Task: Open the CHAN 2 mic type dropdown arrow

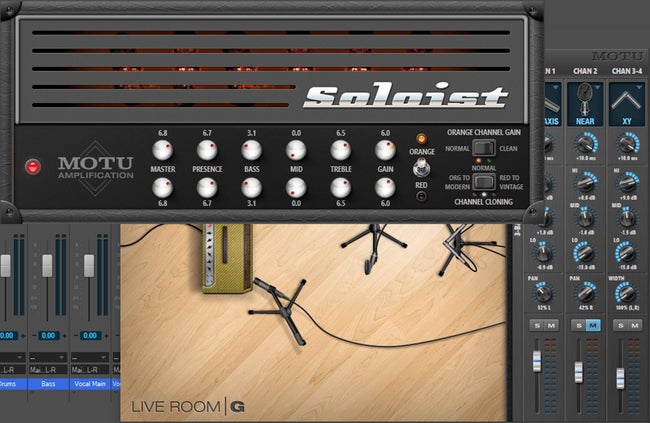Action: (597, 87)
